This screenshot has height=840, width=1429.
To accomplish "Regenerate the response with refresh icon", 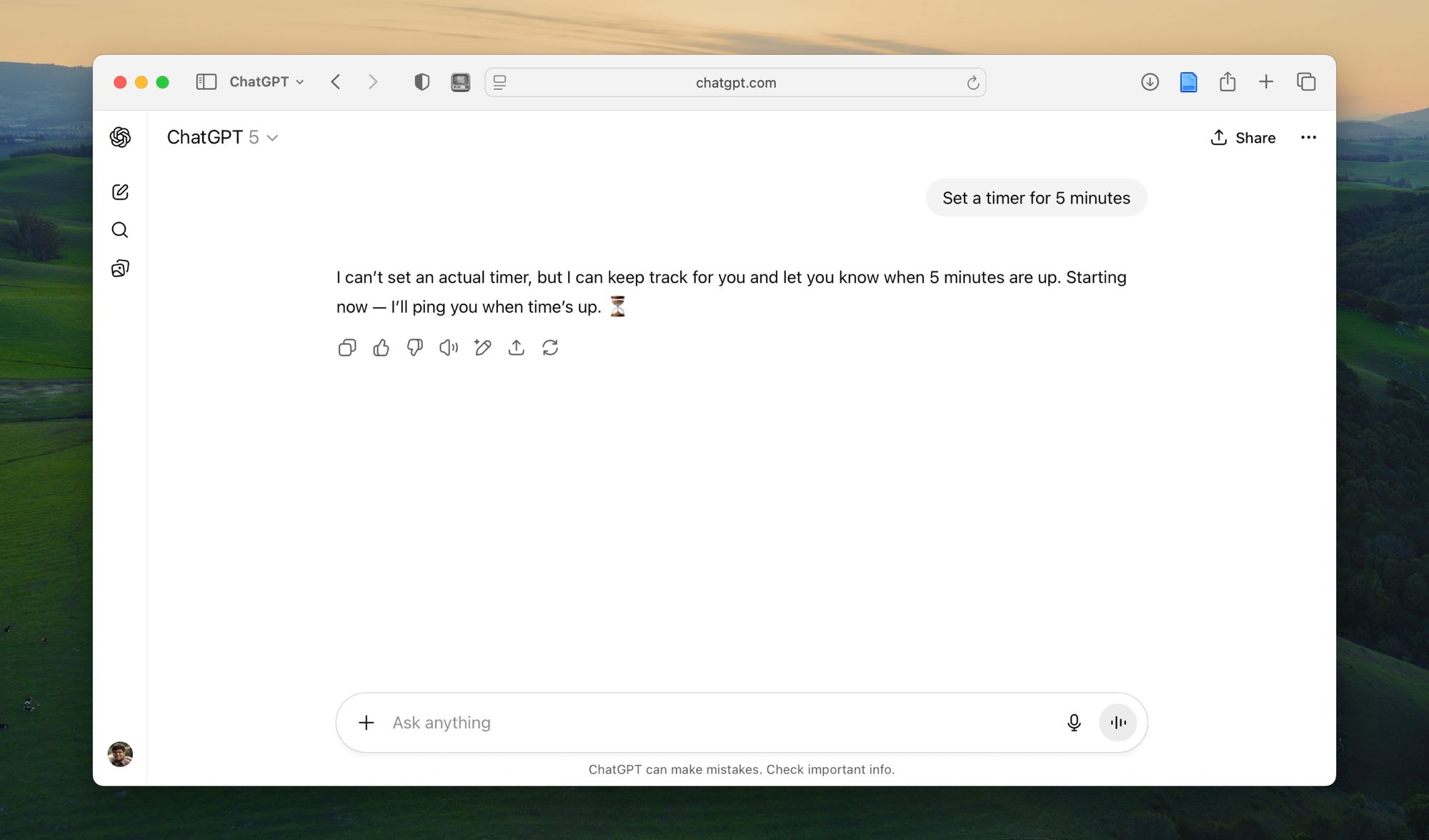I will pyautogui.click(x=550, y=348).
